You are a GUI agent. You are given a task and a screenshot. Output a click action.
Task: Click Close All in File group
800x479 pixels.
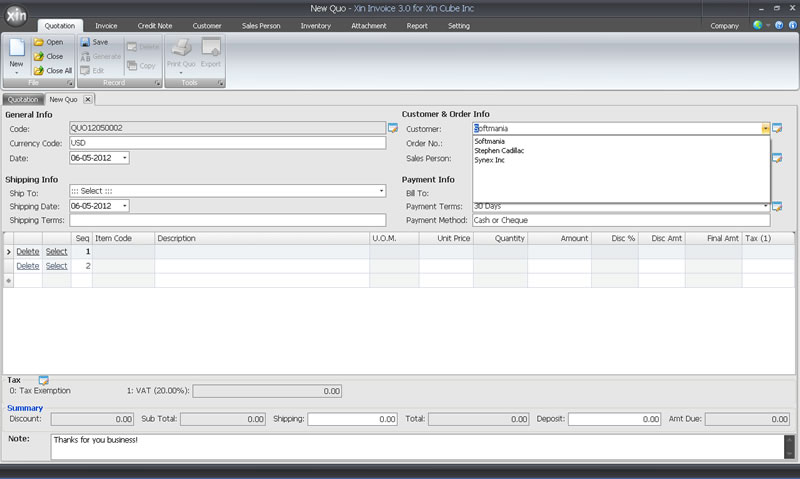click(x=53, y=70)
